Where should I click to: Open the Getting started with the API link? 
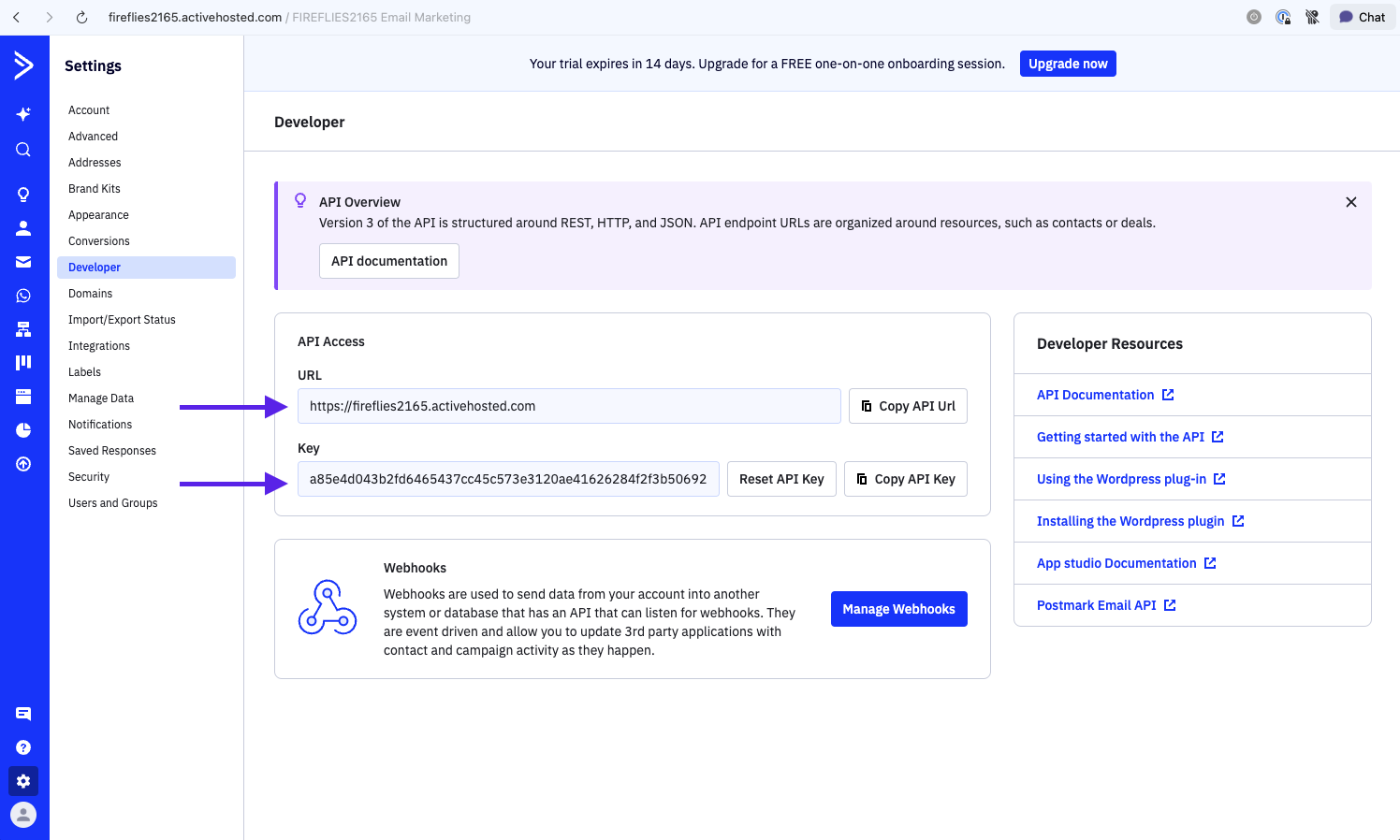coord(1120,437)
